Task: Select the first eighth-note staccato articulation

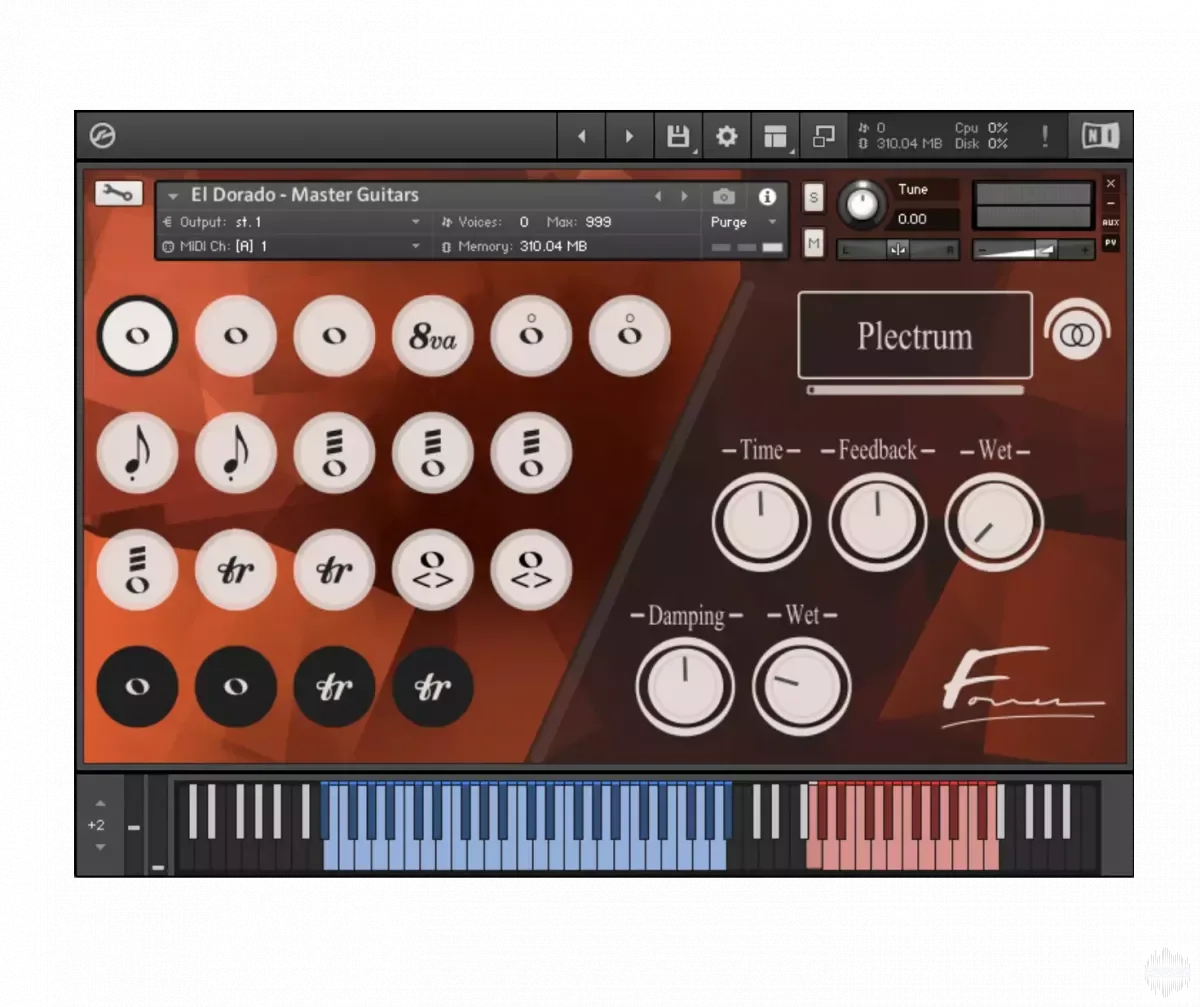Action: pos(137,453)
